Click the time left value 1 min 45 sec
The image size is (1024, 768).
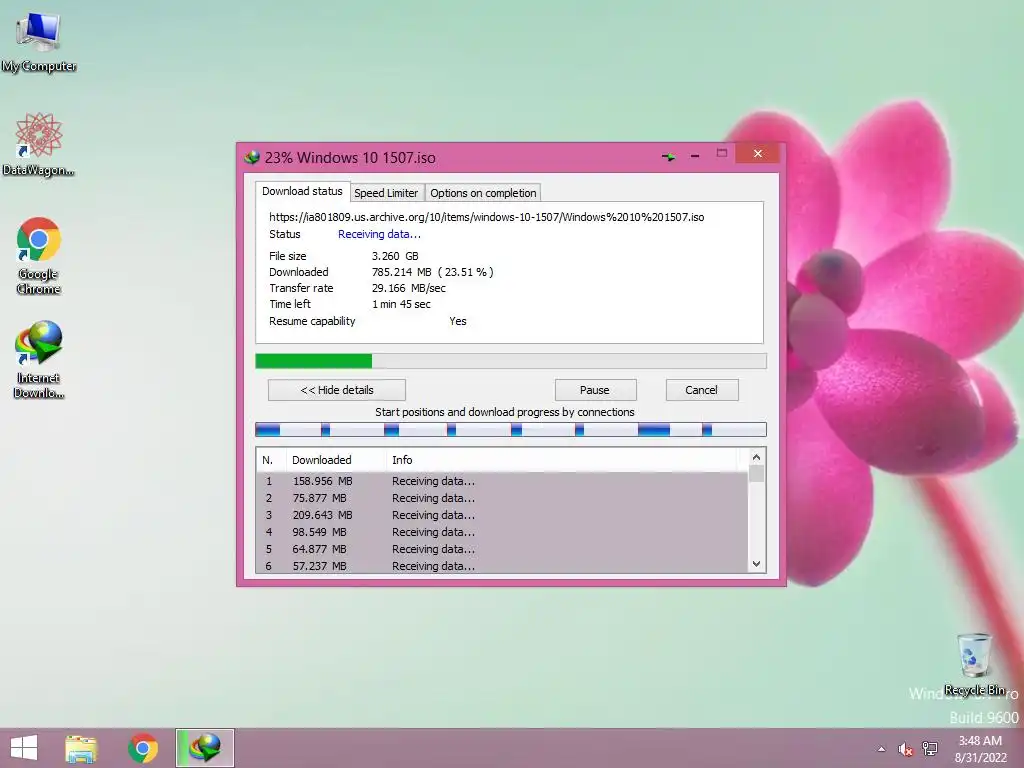click(401, 304)
